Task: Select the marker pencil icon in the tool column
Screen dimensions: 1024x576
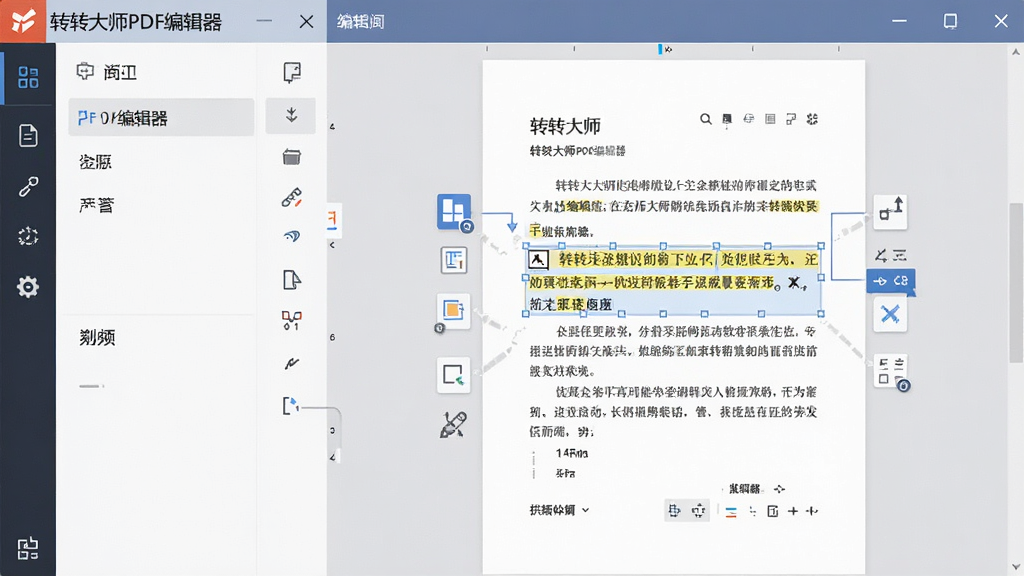Action: click(291, 197)
